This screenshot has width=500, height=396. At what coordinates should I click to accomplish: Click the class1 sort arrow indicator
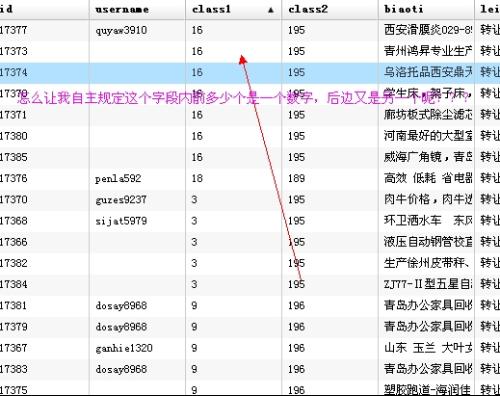271,10
